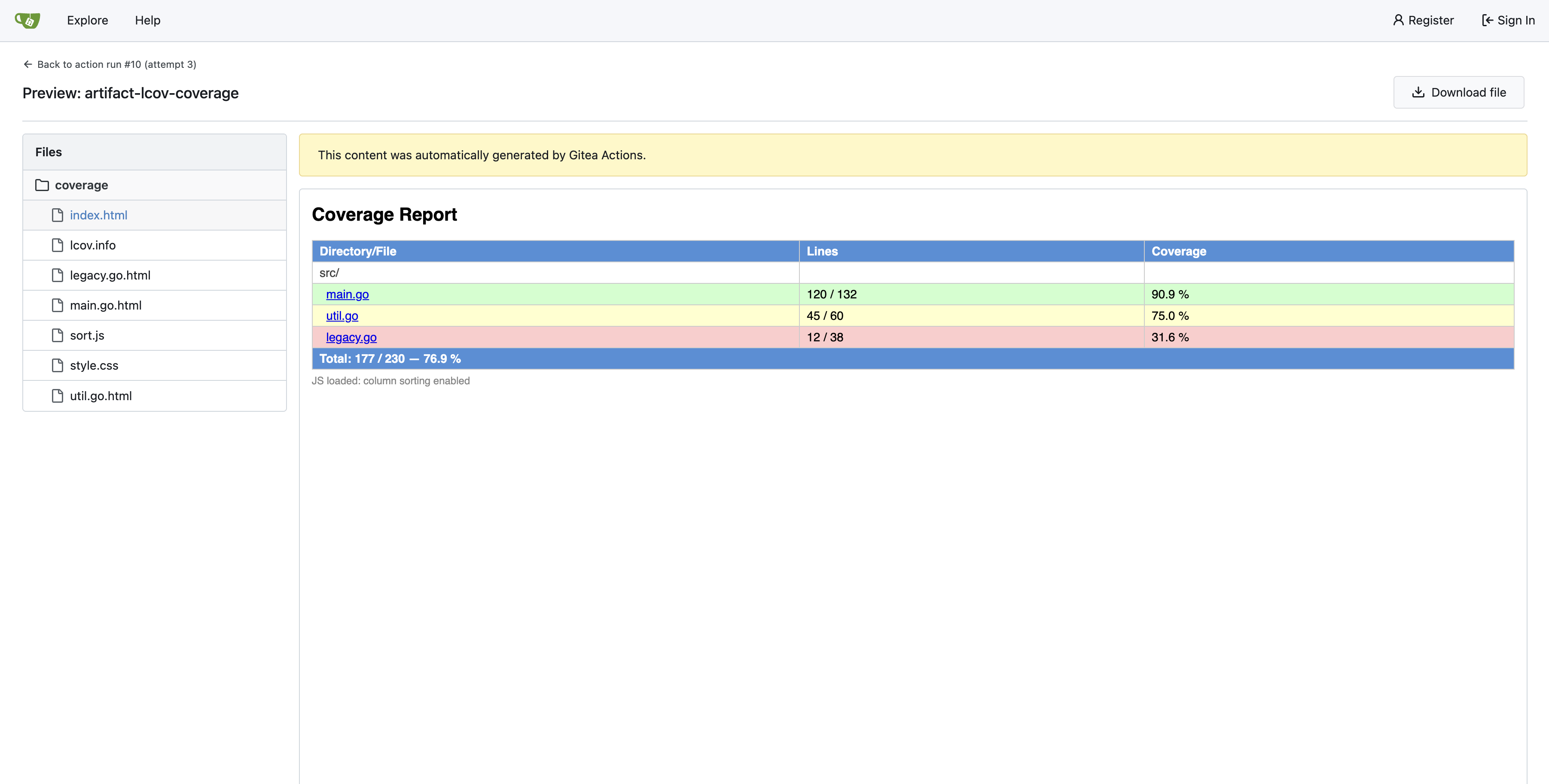Click the 'Coverage Report' heading
The height and width of the screenshot is (784, 1549).
click(x=384, y=215)
